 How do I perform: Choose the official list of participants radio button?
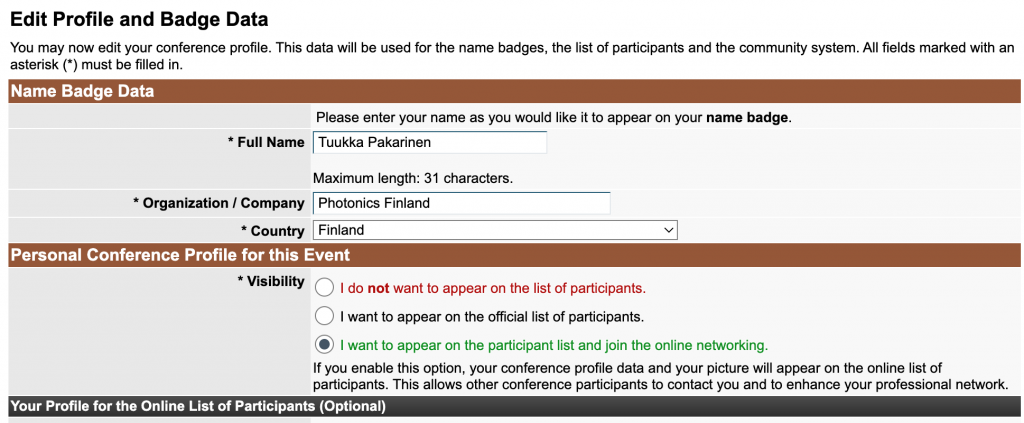pyautogui.click(x=324, y=316)
